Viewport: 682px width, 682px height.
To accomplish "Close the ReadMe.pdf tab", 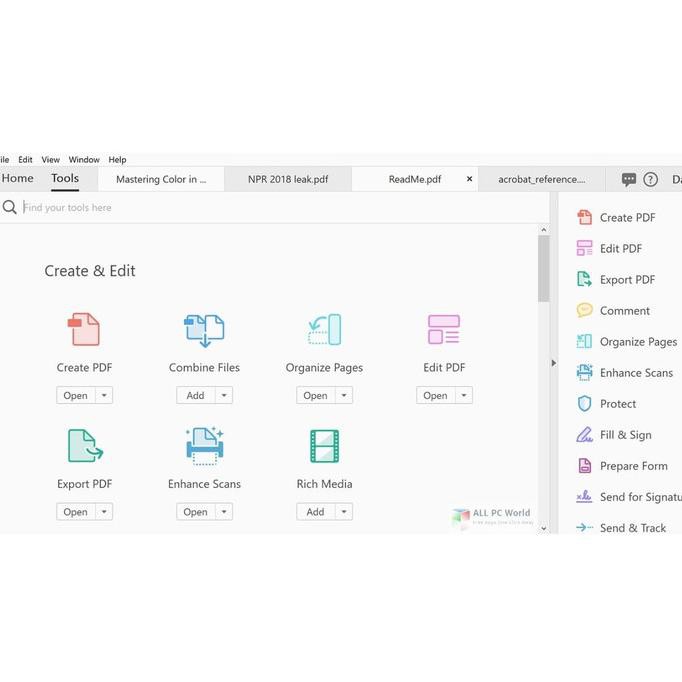I will coord(469,179).
